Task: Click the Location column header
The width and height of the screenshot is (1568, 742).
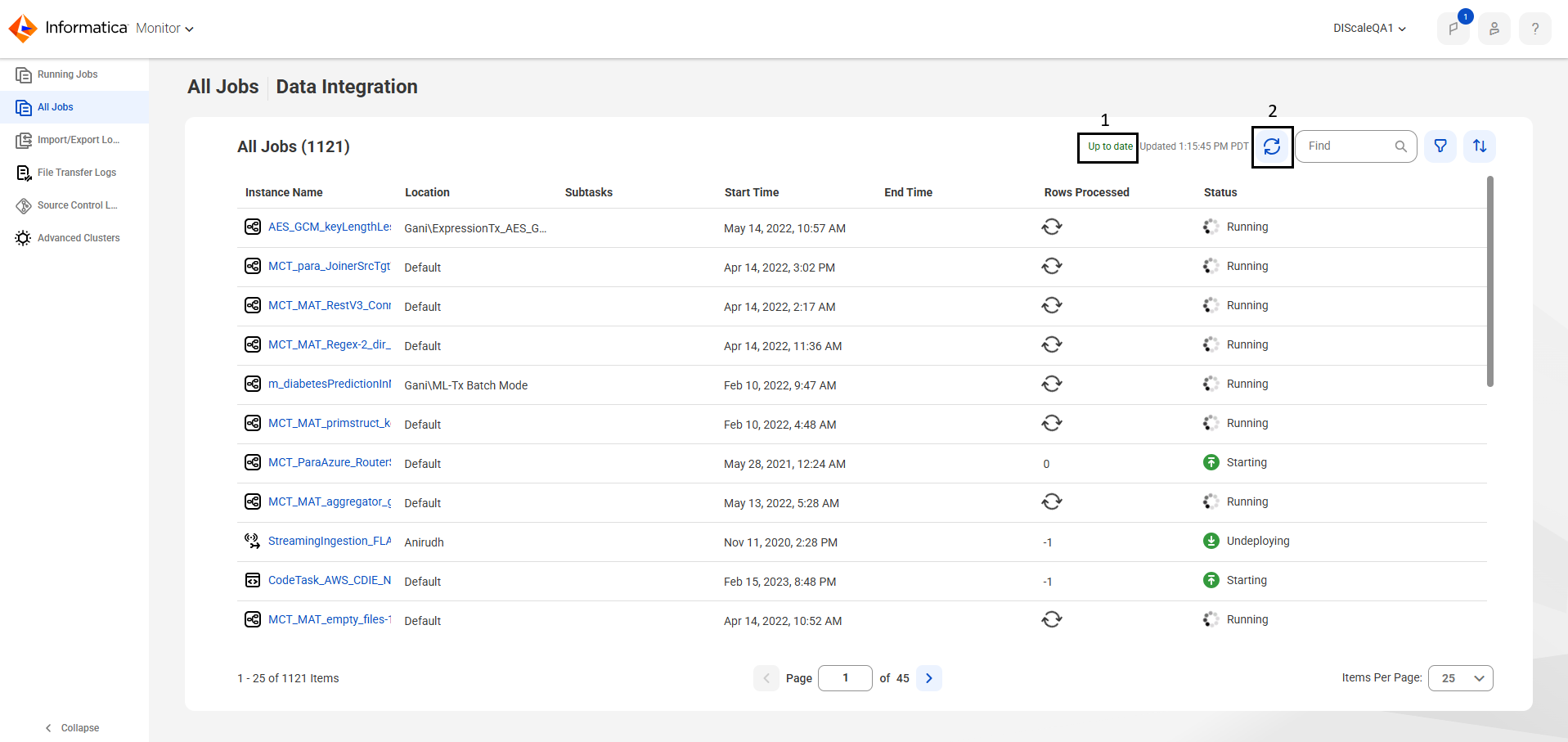Action: click(x=427, y=192)
